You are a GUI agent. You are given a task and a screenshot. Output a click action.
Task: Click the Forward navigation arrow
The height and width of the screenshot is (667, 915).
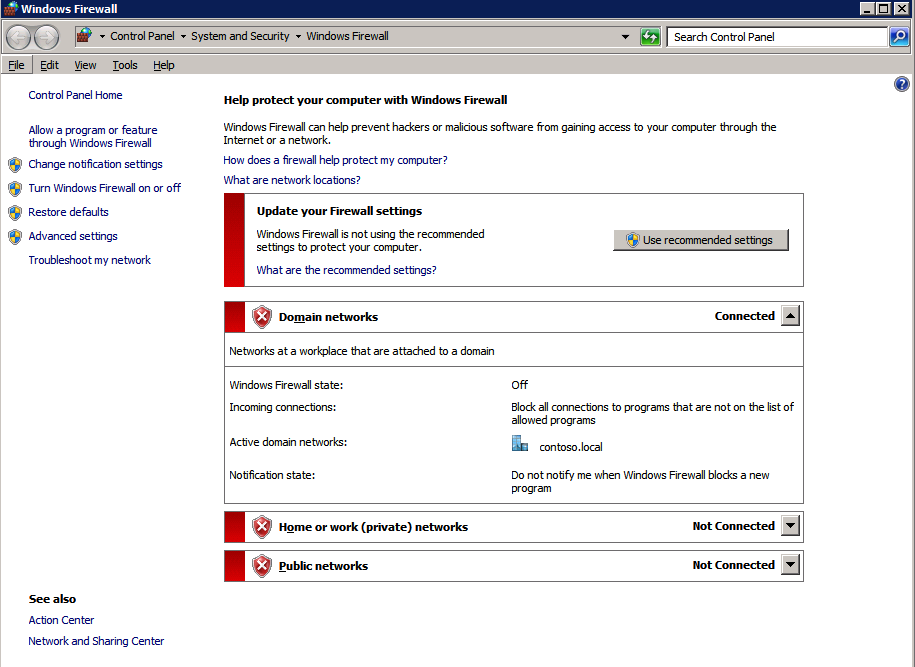tap(46, 37)
